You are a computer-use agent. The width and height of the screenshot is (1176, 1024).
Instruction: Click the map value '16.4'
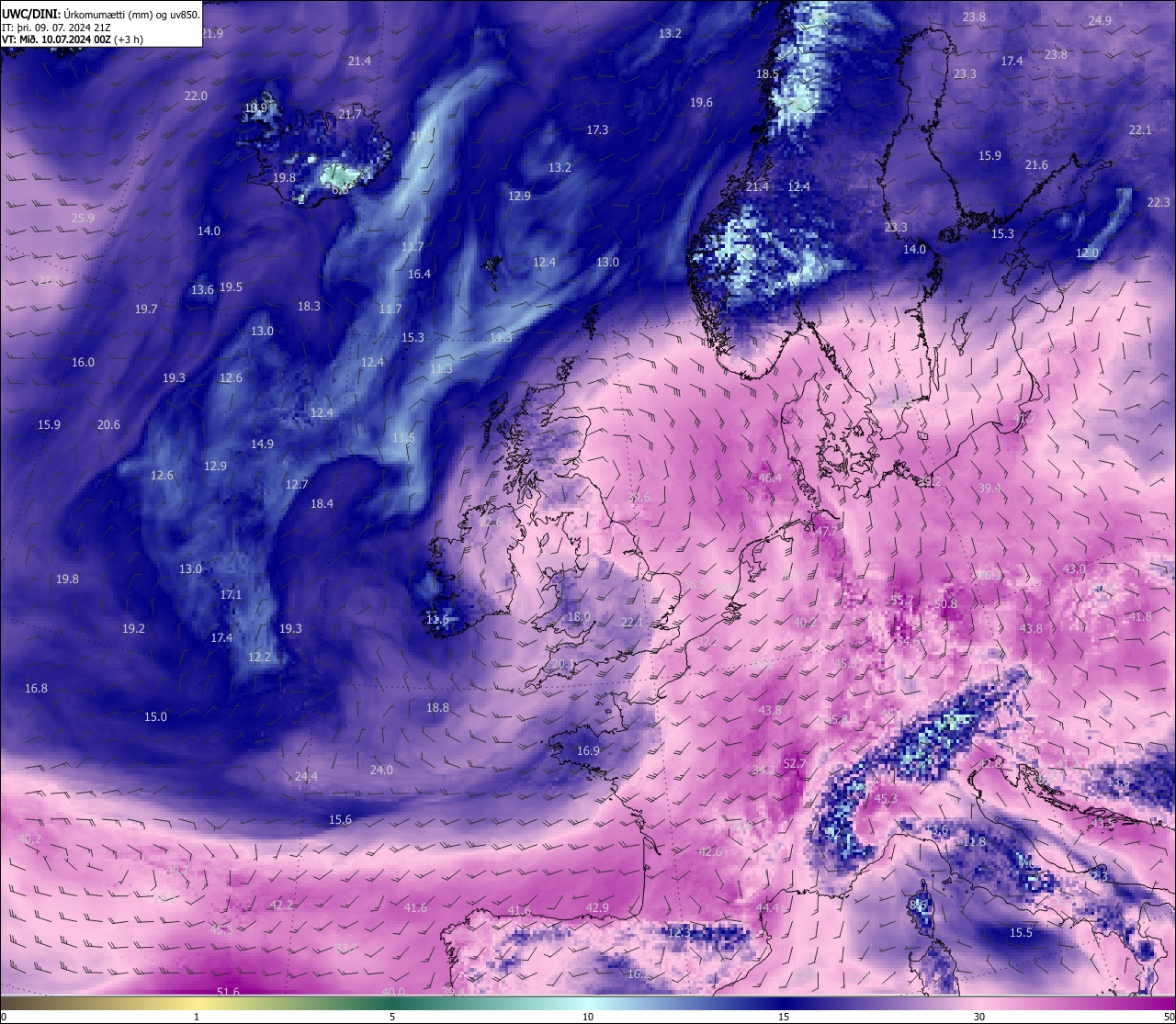point(419,275)
